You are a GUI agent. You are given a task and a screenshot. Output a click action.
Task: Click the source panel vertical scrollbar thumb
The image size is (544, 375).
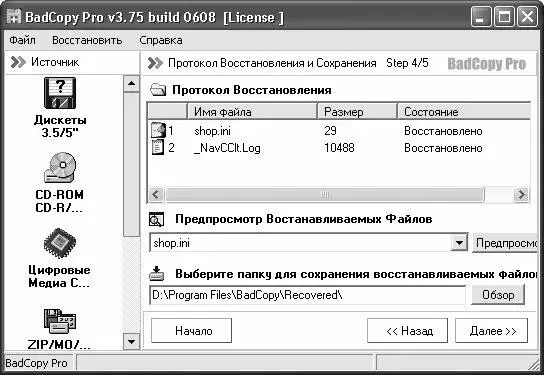coord(131,164)
